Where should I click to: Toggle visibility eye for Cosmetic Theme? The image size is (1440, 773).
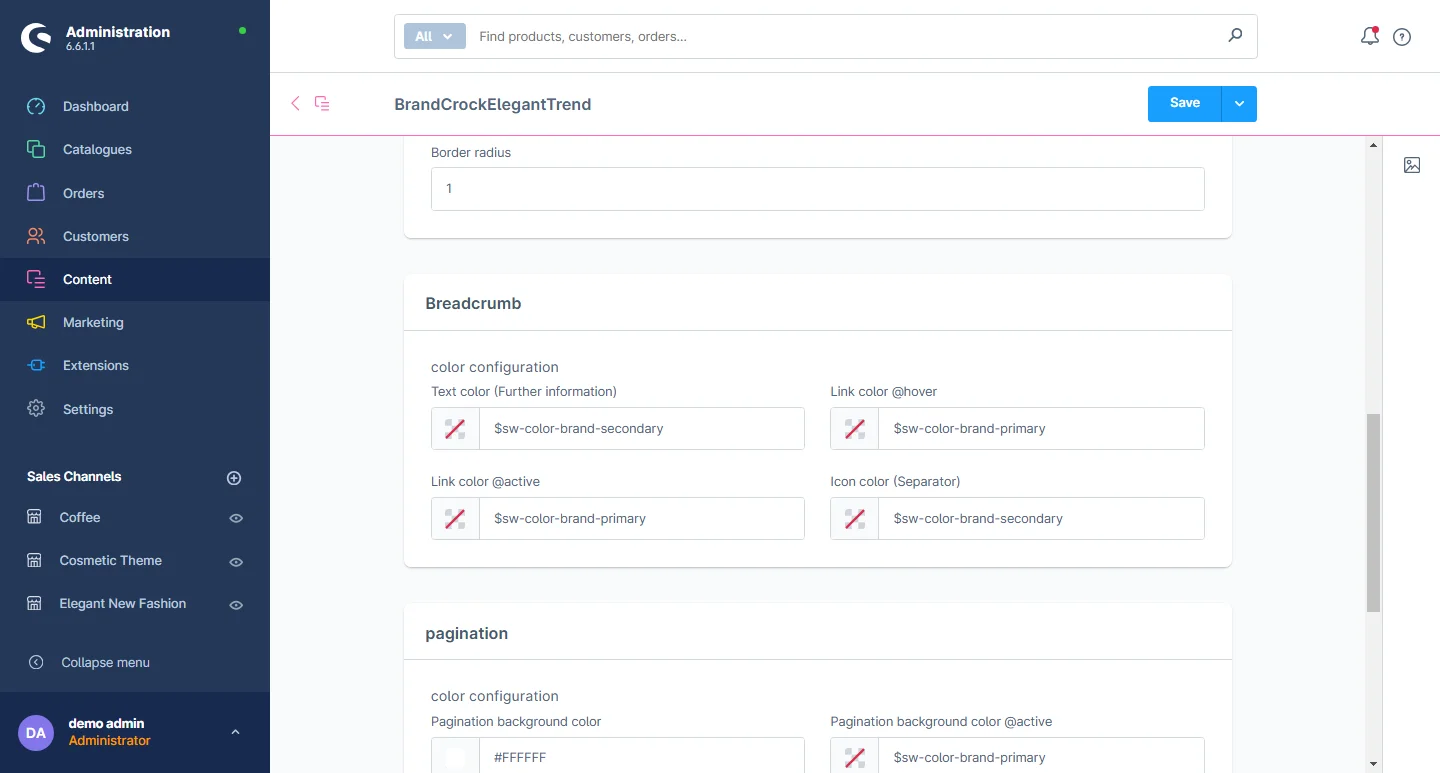coord(236,562)
